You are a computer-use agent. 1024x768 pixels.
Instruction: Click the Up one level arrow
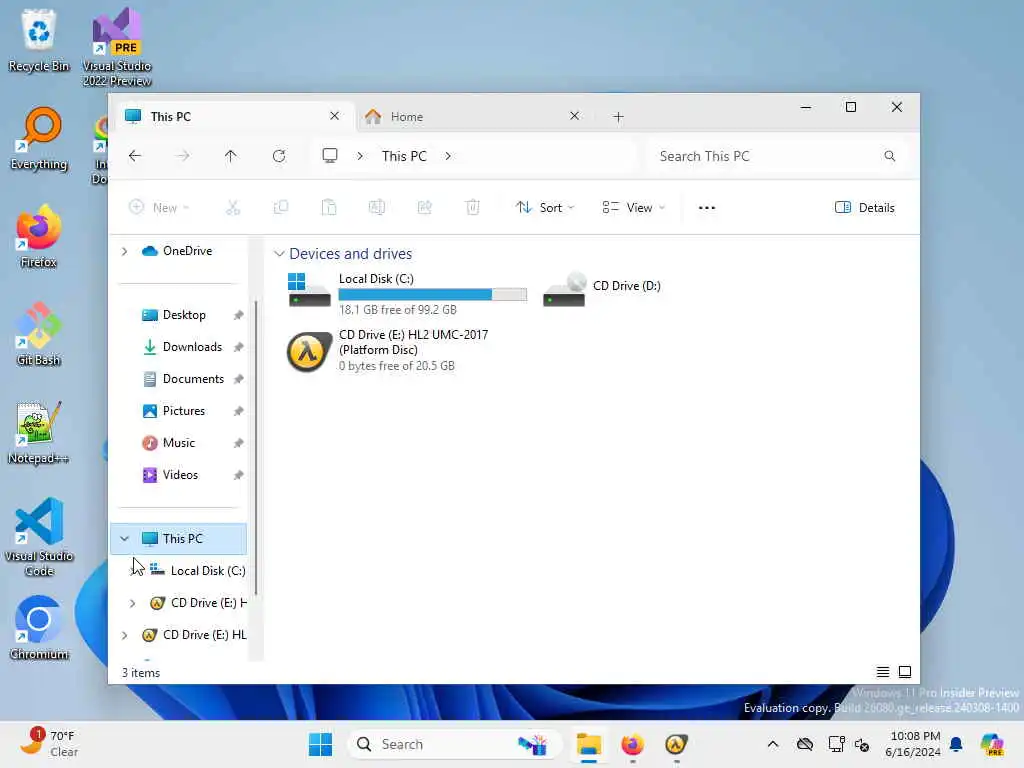click(231, 156)
